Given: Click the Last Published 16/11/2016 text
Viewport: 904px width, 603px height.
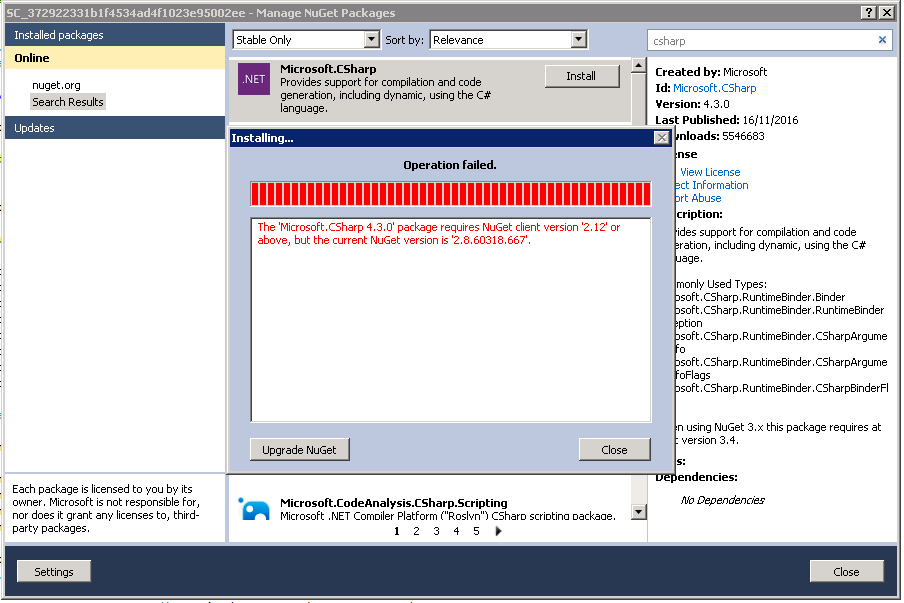Looking at the screenshot, I should click(x=726, y=120).
